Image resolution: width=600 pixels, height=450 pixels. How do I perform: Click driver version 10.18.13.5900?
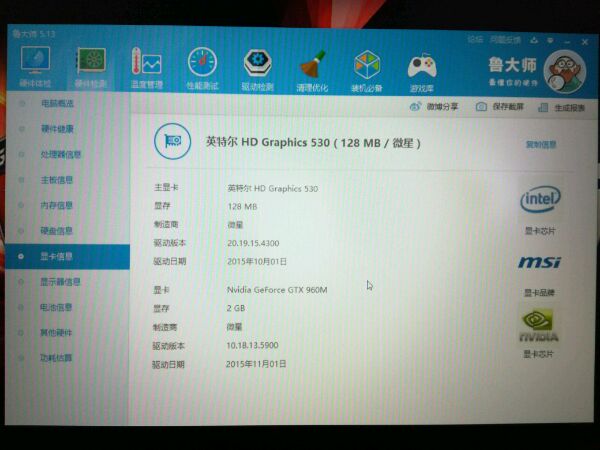tap(252, 345)
